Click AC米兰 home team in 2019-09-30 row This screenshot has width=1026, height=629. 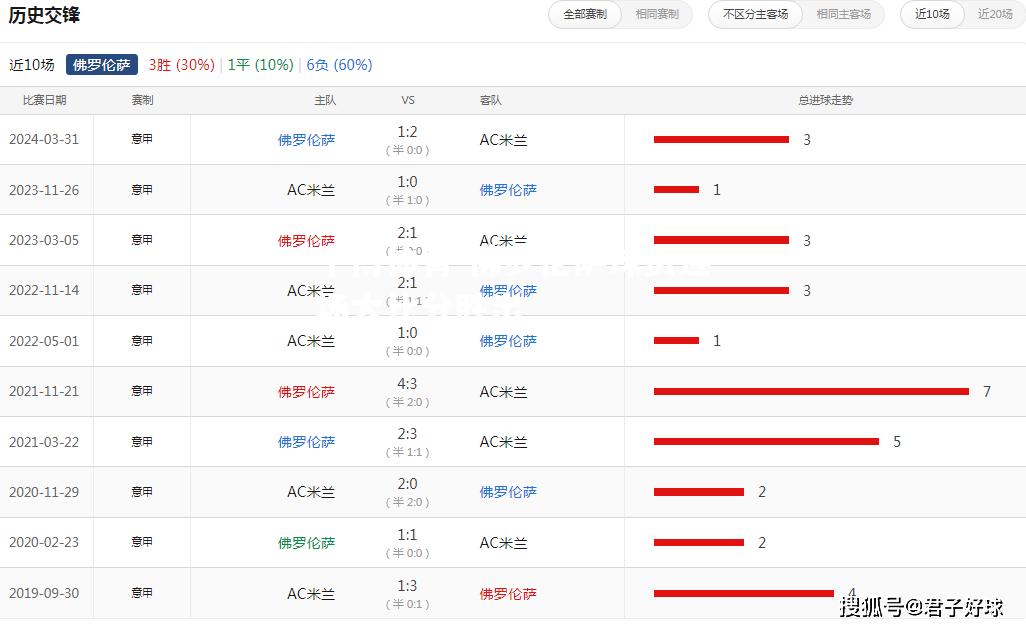(311, 594)
